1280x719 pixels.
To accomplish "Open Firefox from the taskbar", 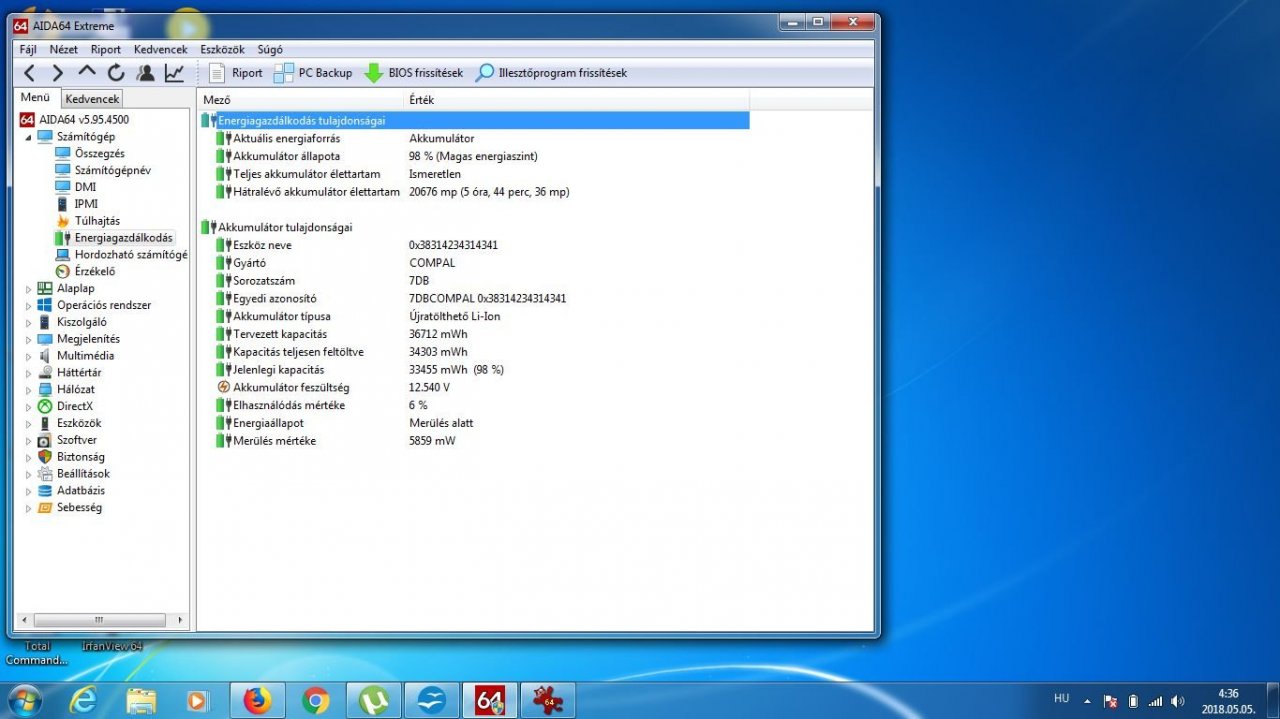I will click(x=257, y=700).
